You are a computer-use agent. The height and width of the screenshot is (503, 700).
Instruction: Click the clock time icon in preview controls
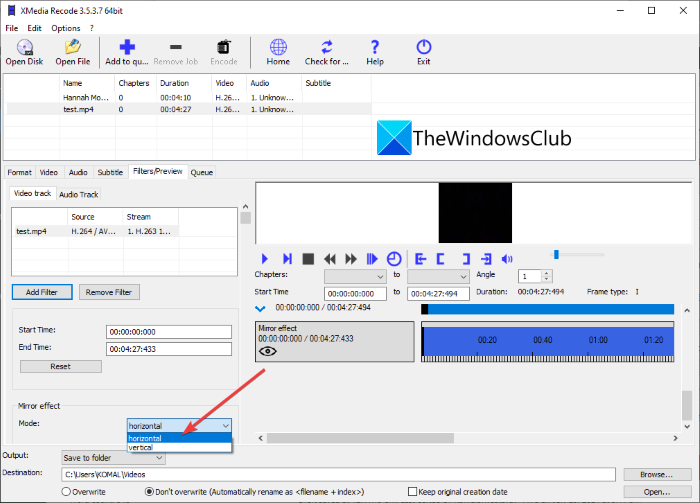tap(394, 259)
